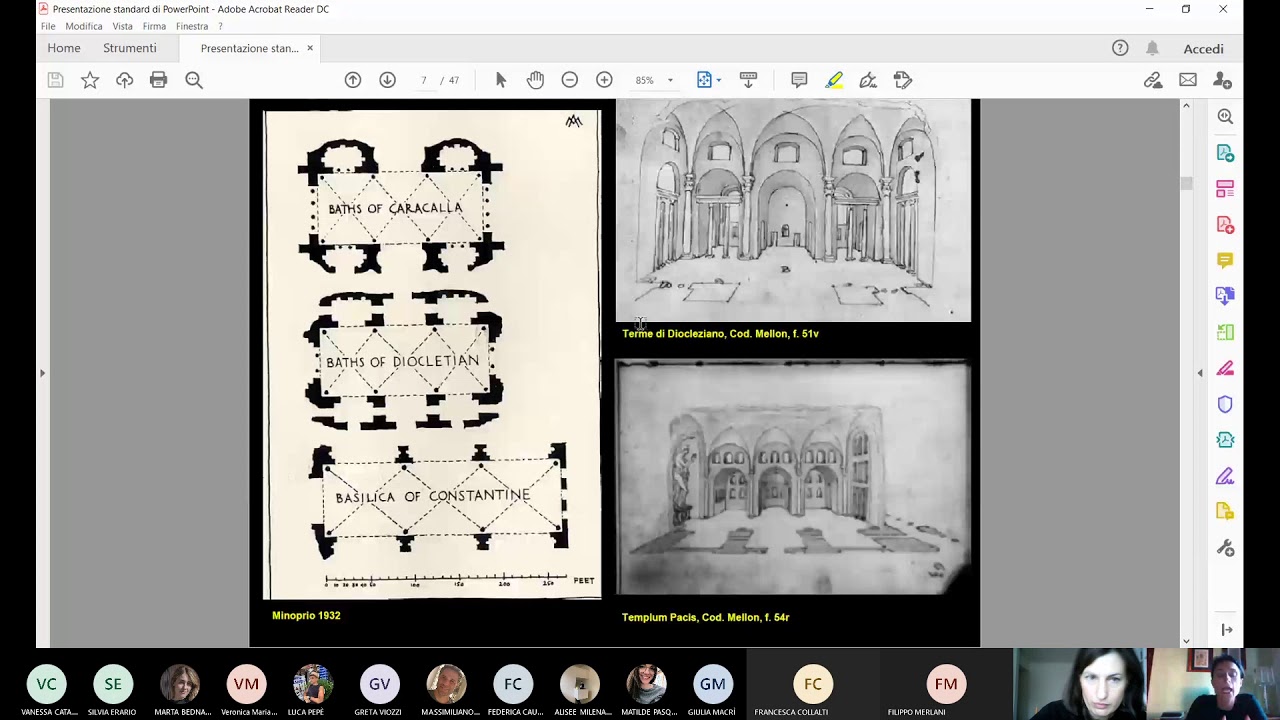Viewport: 1280px width, 720px height.
Task: Switch to the Home tab
Action: point(64,48)
